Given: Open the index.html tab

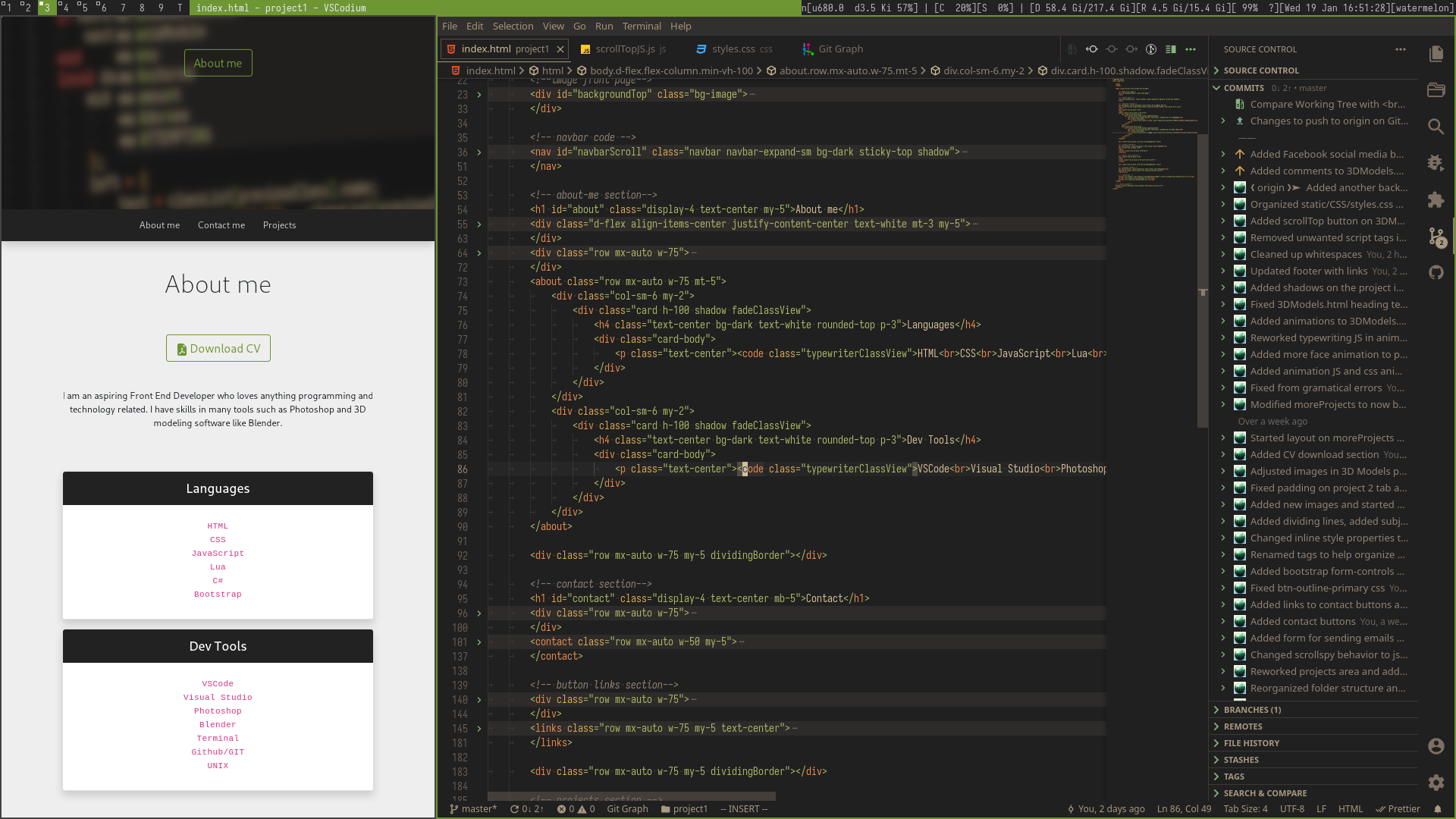Looking at the screenshot, I should tap(485, 49).
